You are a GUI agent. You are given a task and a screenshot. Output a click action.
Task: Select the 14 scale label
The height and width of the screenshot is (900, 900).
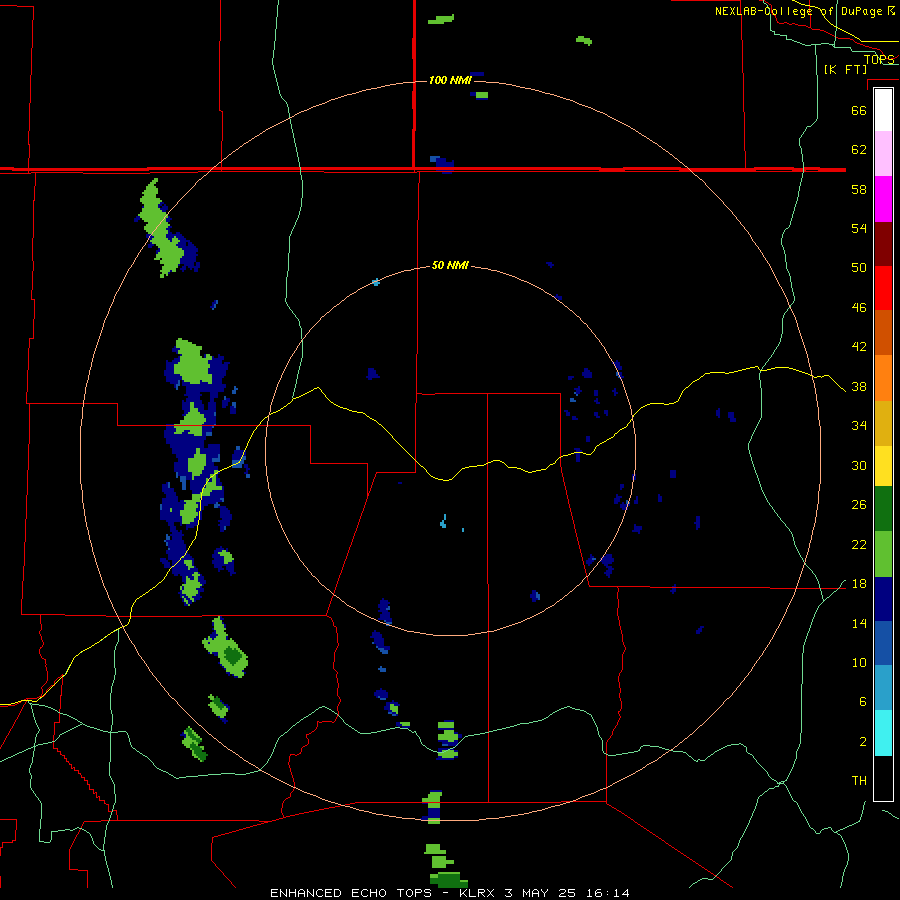tap(859, 623)
